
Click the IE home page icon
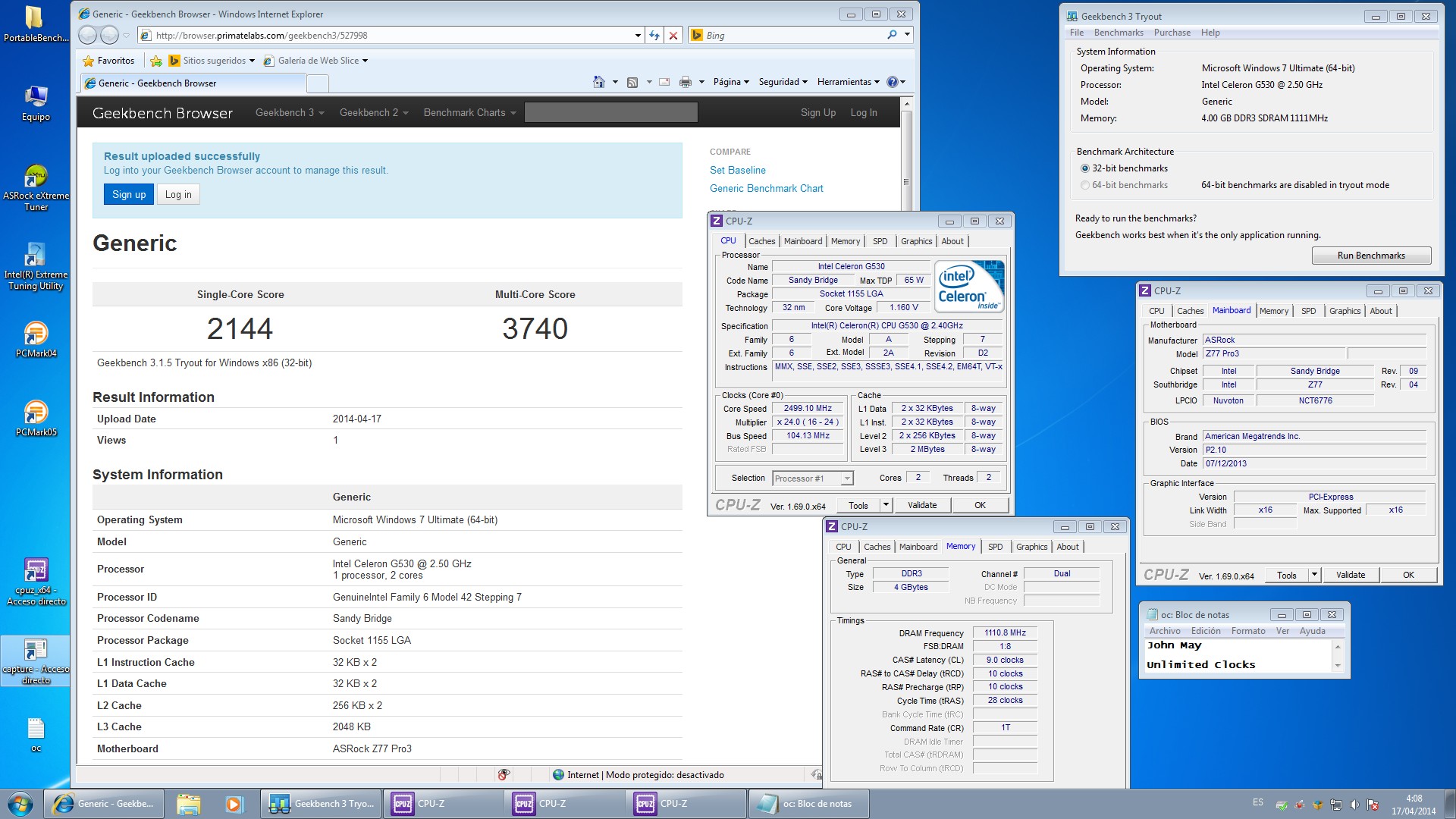click(x=599, y=82)
